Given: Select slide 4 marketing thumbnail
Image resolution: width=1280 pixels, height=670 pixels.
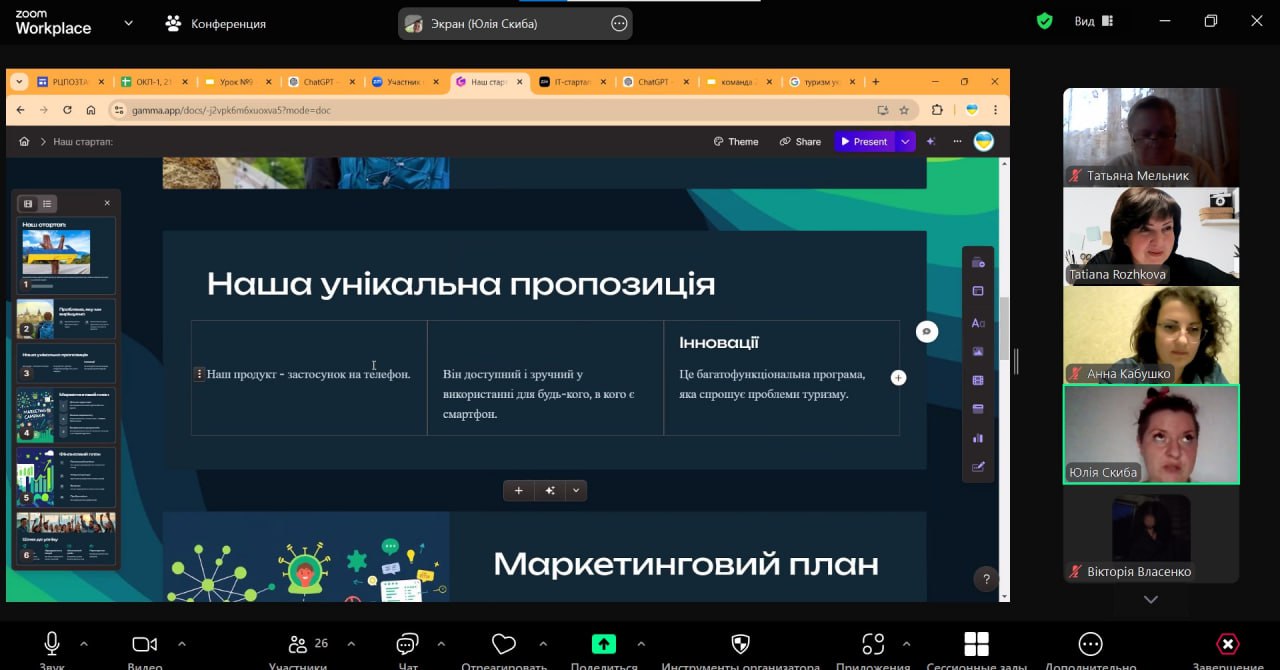Looking at the screenshot, I should [x=66, y=415].
